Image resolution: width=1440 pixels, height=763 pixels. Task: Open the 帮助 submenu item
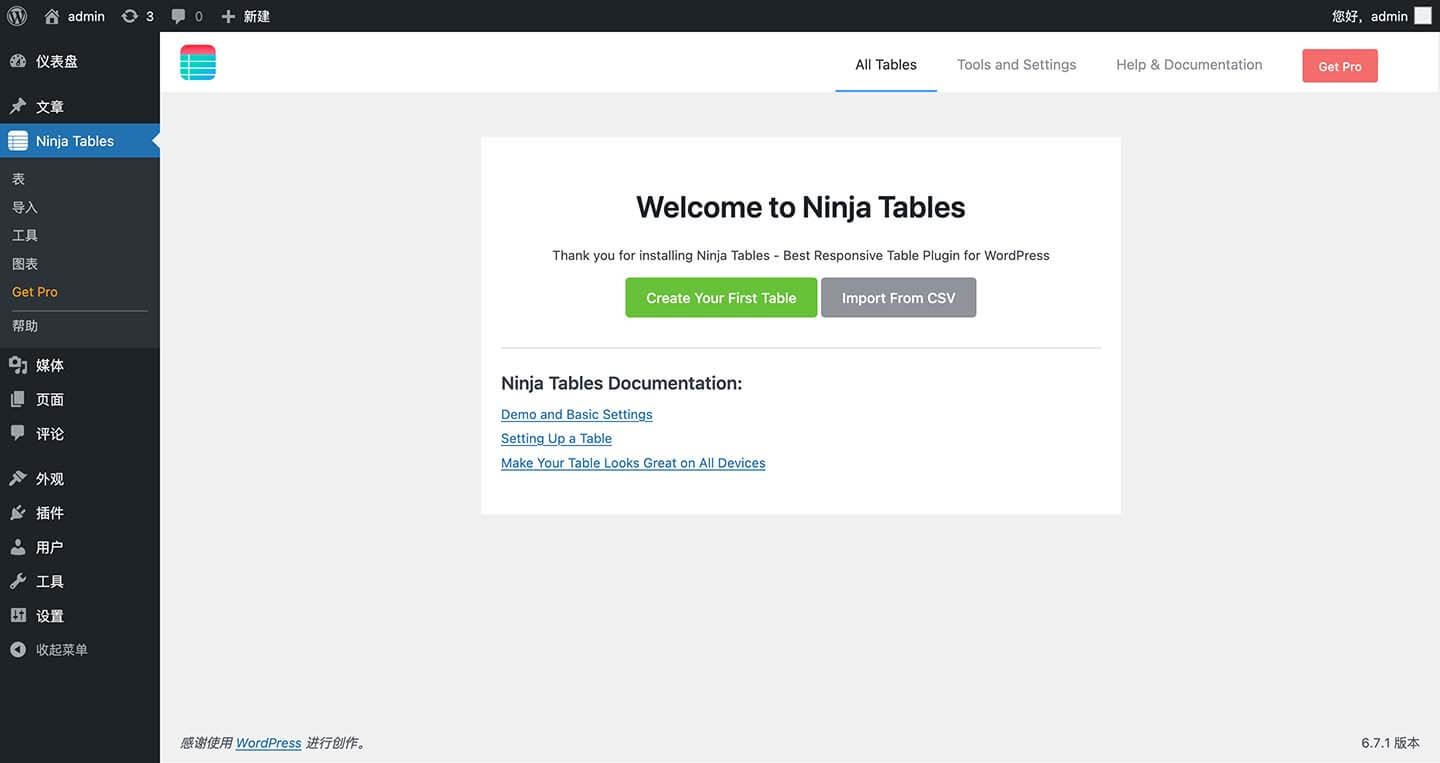pyautogui.click(x=25, y=326)
